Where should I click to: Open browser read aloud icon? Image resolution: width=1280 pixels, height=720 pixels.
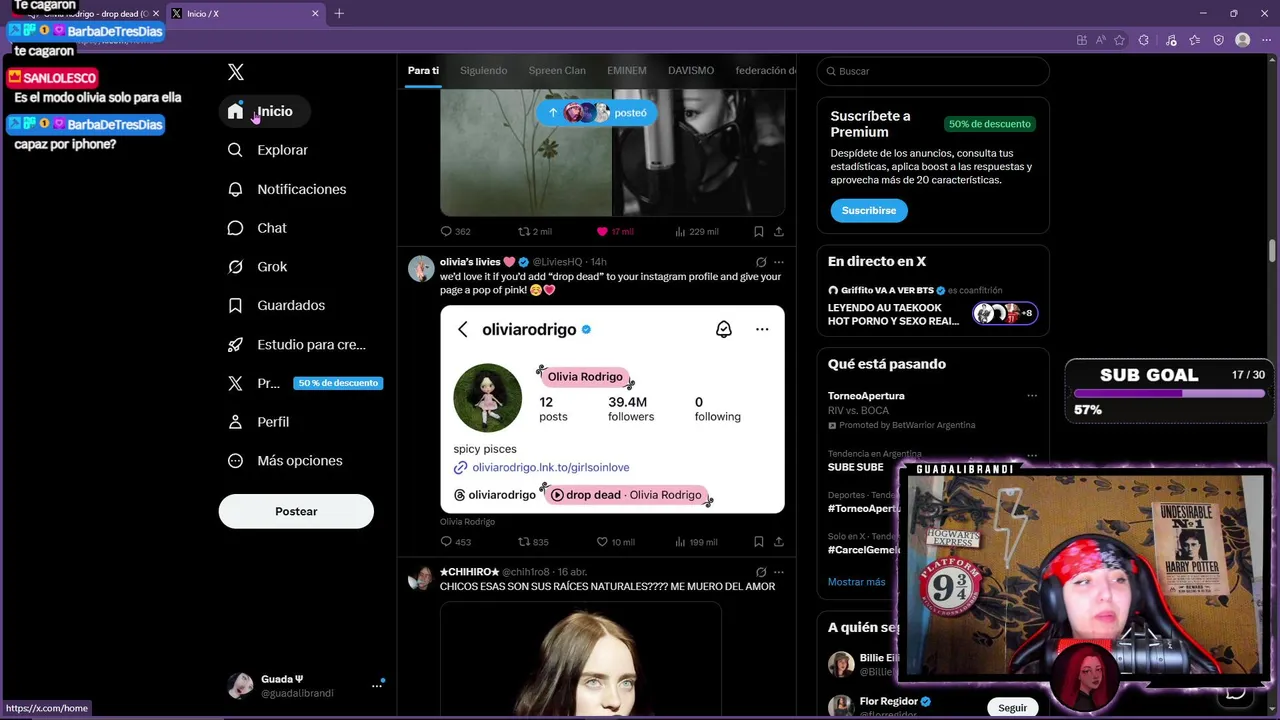tap(1100, 40)
